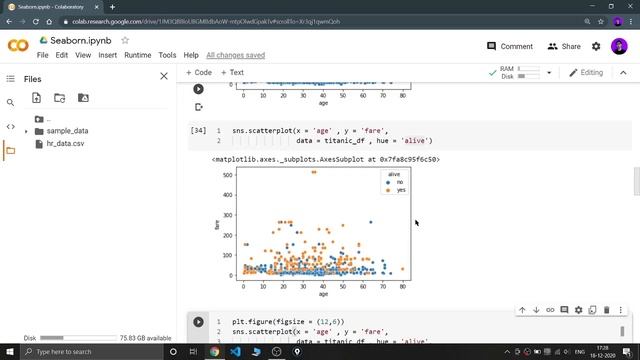The image size is (640, 360).
Task: Mount Google Drive from Files panel
Action: click(x=83, y=98)
